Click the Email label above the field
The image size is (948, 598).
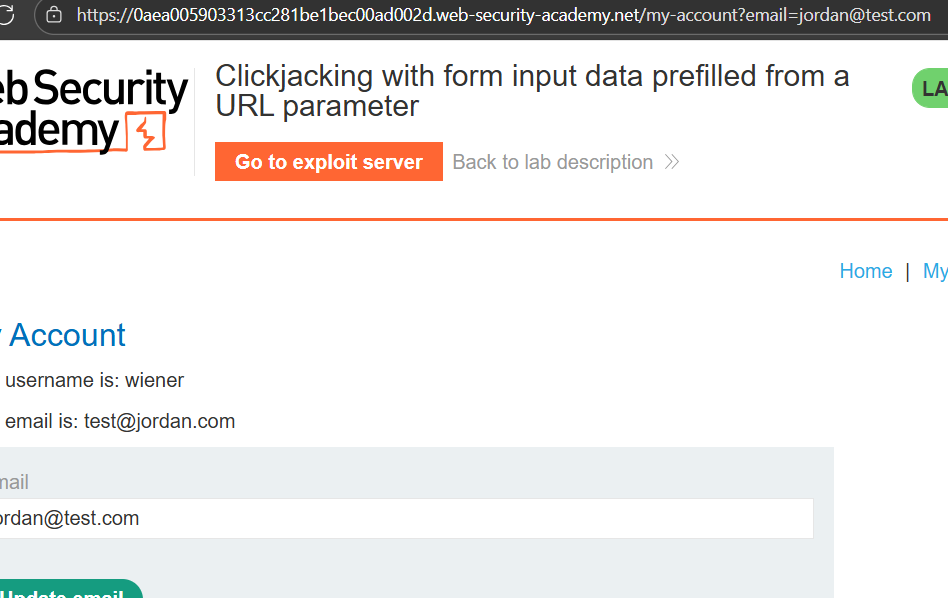coord(14,482)
